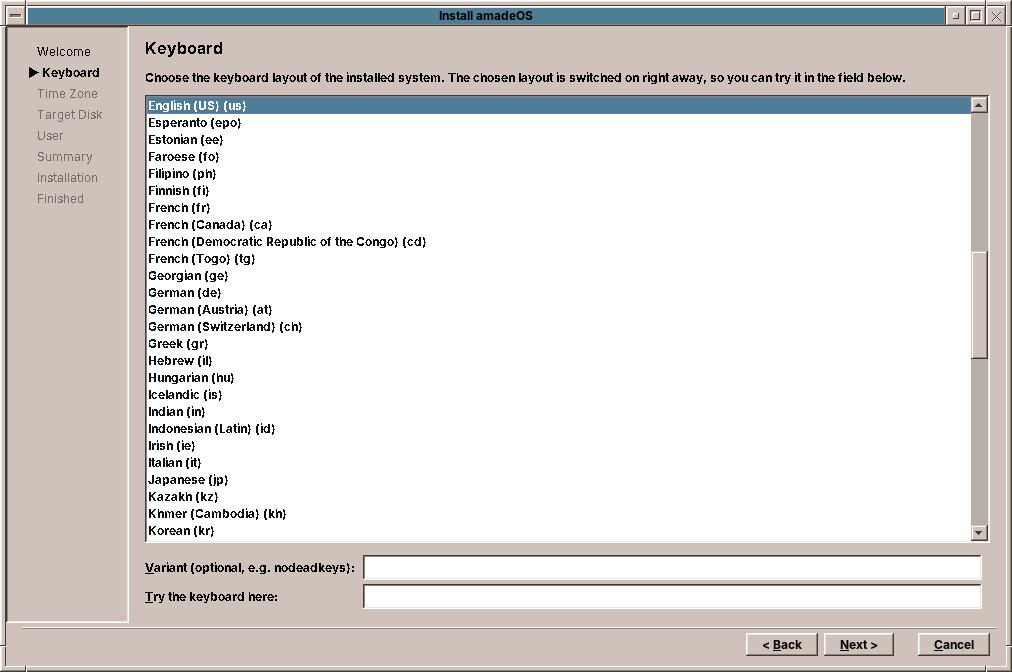Pick Faroese (fo) from the list

coord(558,157)
